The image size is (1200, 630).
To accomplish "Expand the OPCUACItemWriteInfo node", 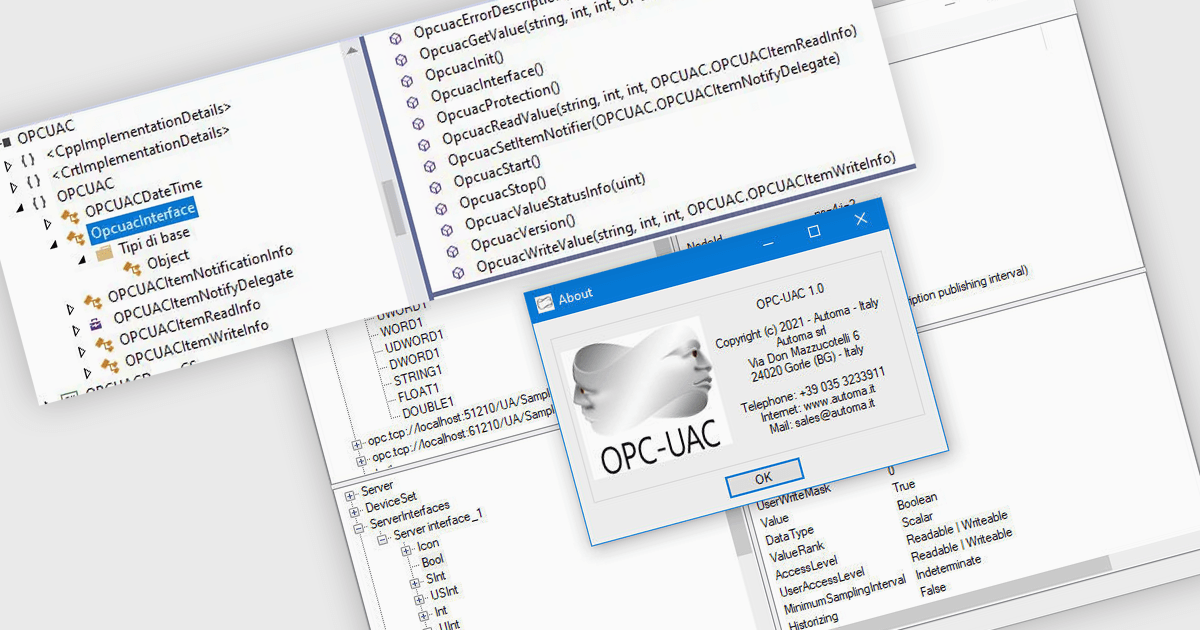I will pyautogui.click(x=88, y=373).
